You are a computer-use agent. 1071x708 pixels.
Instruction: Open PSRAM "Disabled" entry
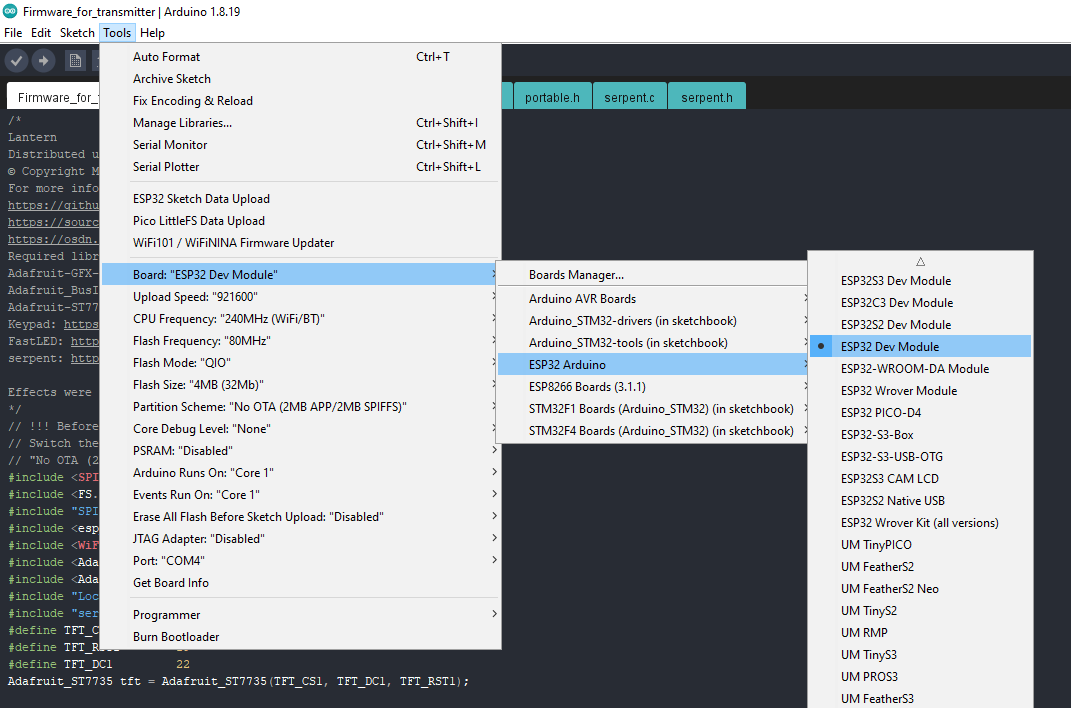pos(301,451)
